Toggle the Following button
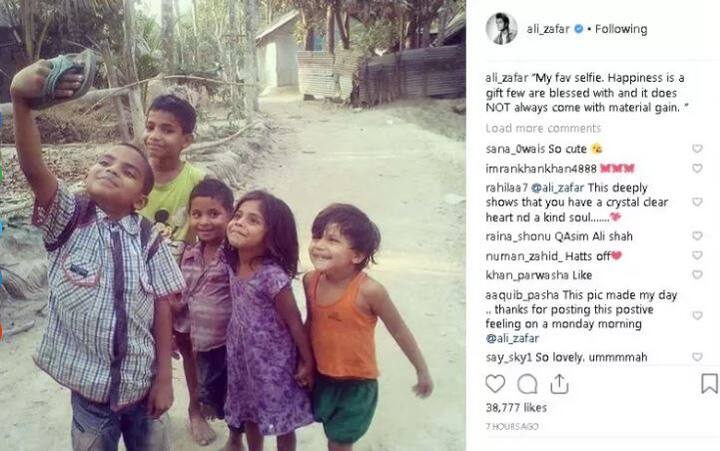Screen dimensions: 720x451 (x=621, y=29)
